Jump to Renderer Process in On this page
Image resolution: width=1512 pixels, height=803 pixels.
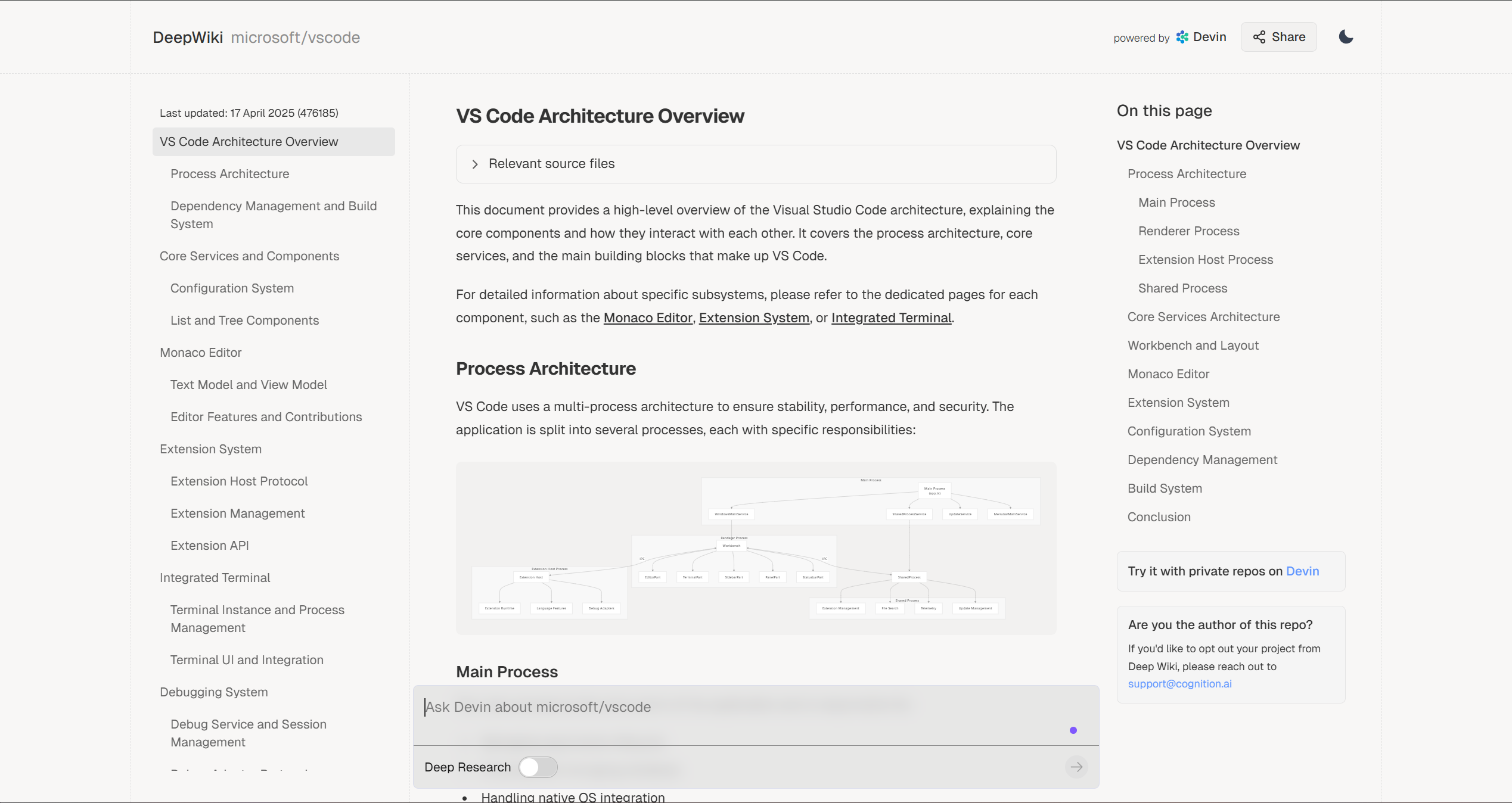(1188, 231)
